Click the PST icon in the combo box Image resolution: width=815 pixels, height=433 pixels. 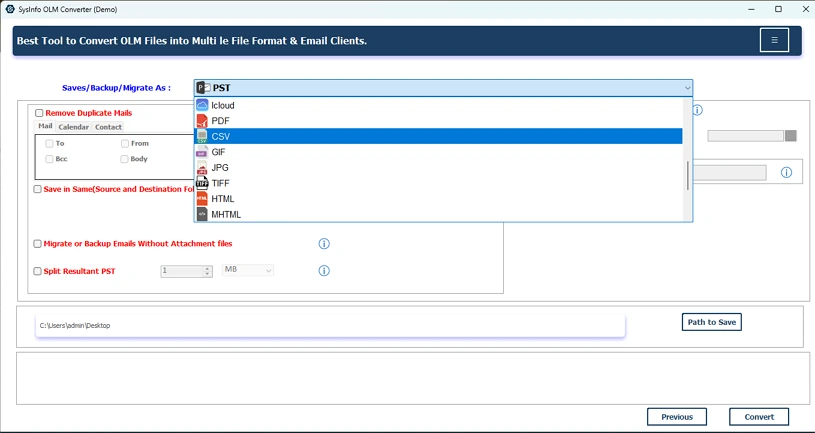(203, 88)
